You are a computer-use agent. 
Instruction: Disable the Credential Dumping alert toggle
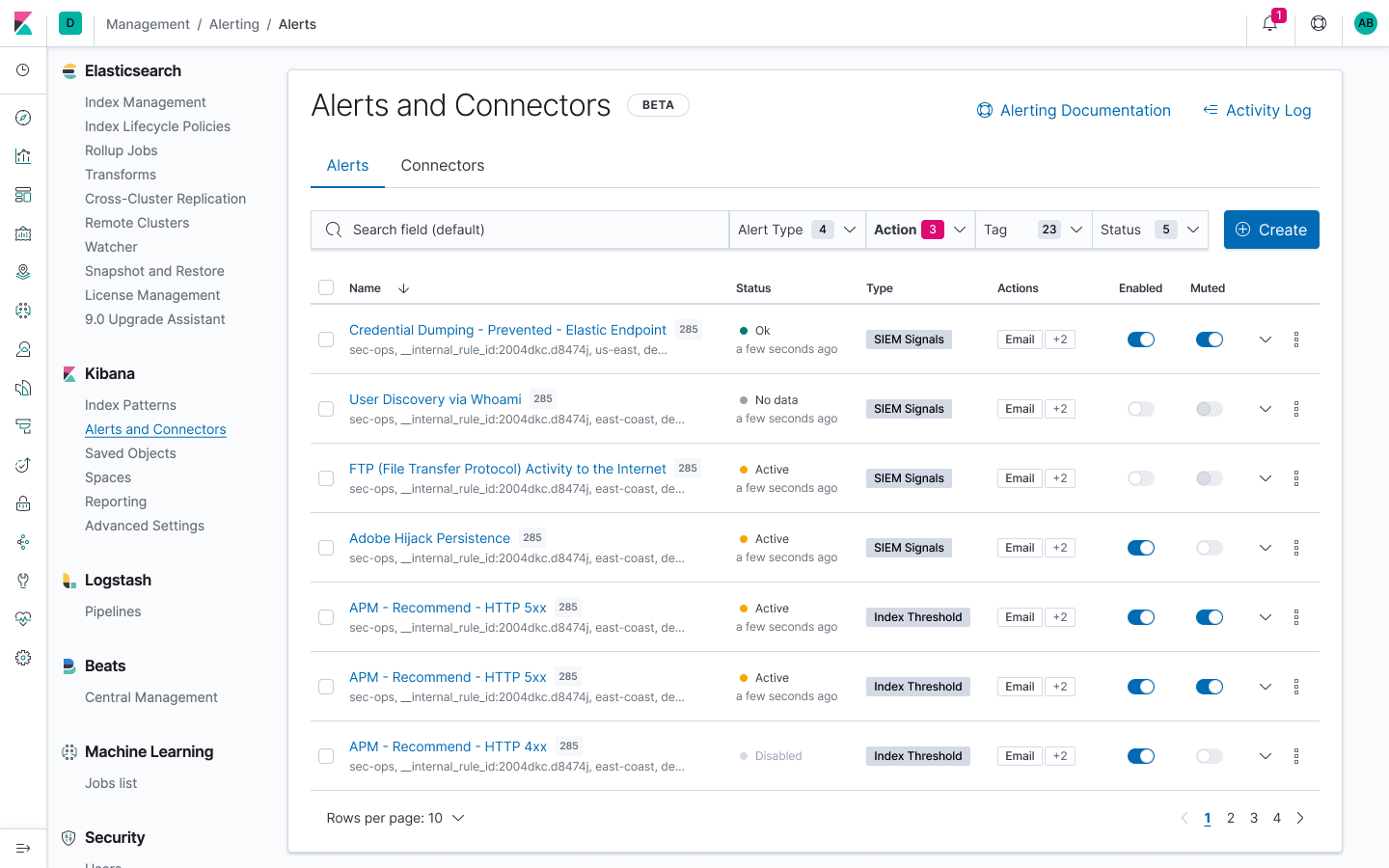coord(1141,339)
